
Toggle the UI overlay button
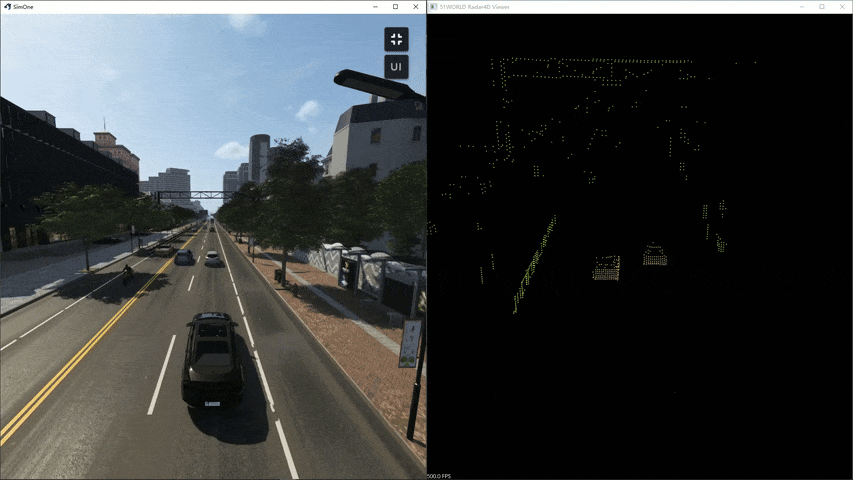tap(396, 67)
